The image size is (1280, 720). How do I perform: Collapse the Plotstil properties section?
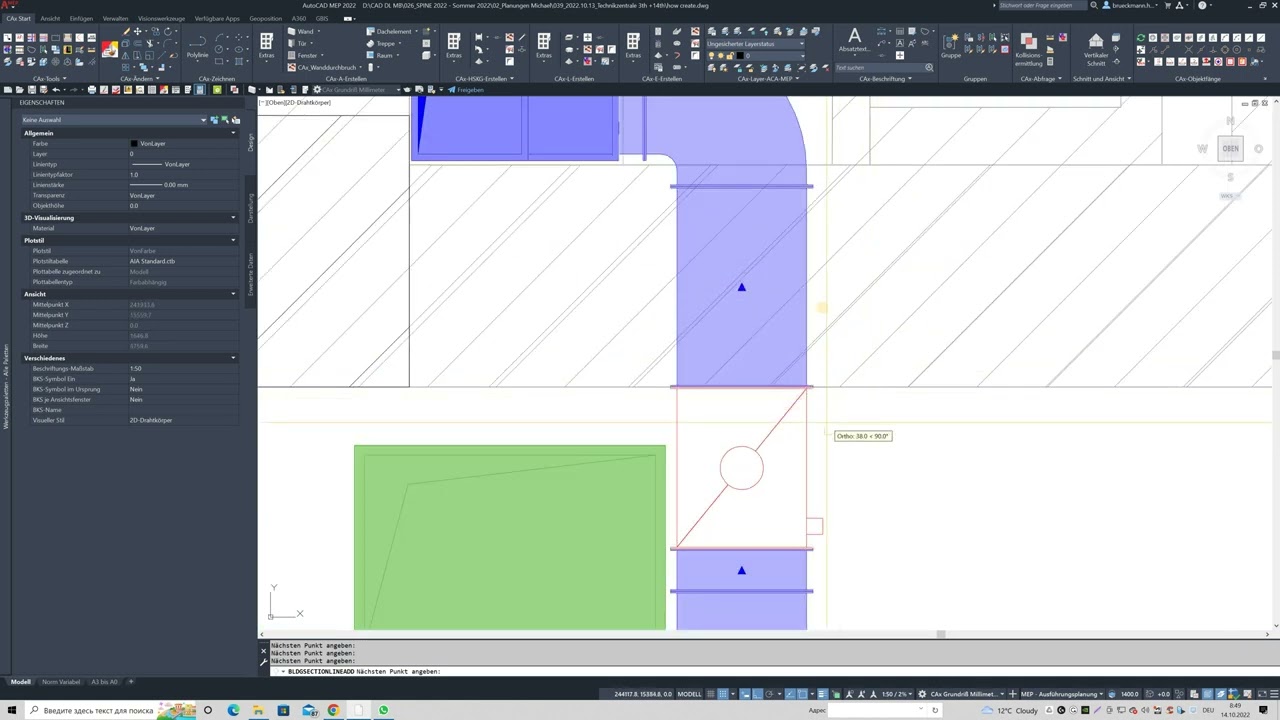click(233, 240)
